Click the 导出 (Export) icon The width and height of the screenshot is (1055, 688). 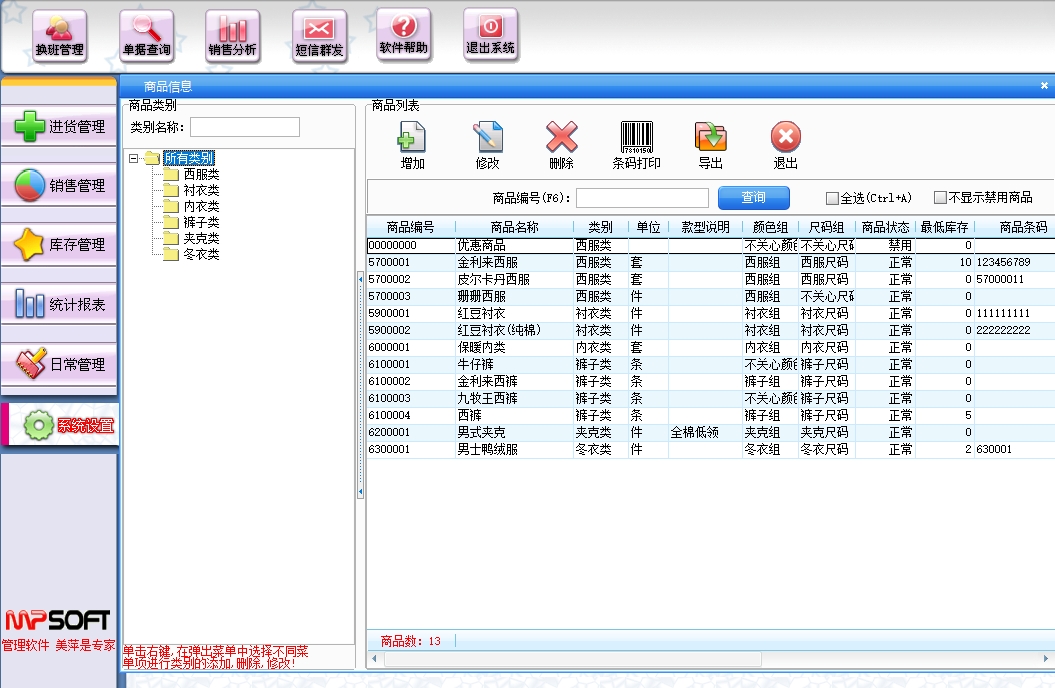coord(710,145)
